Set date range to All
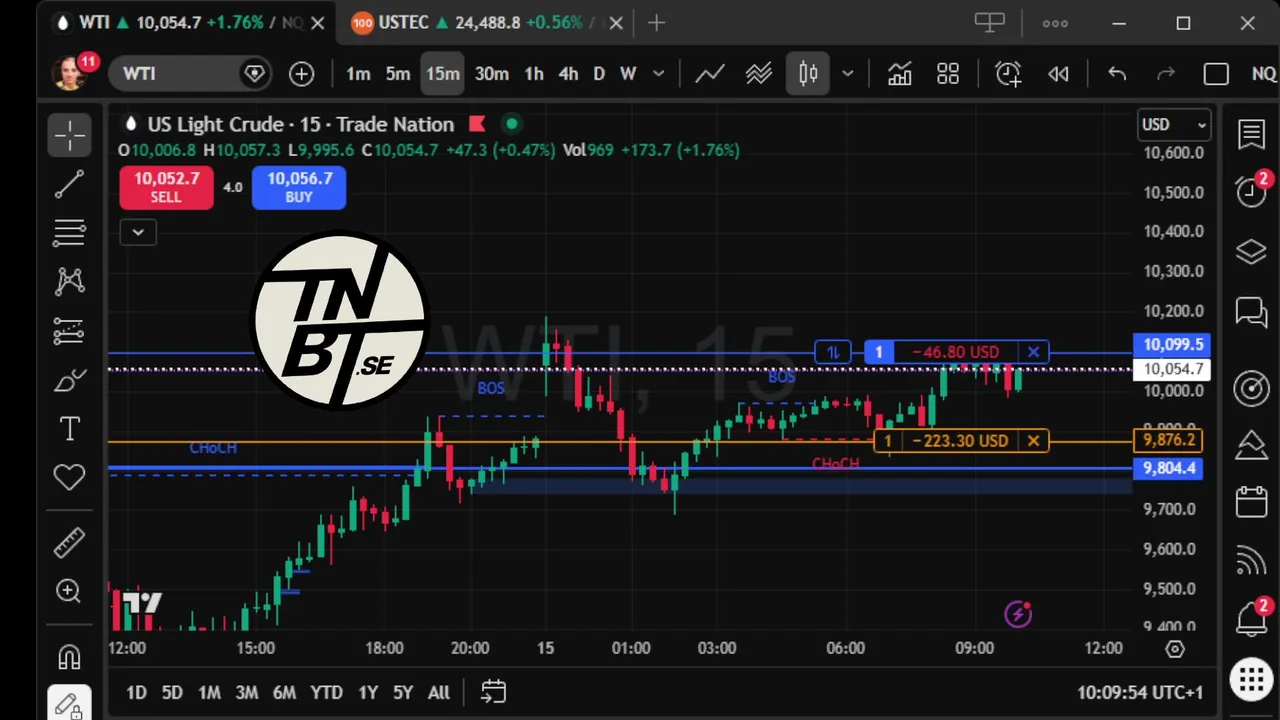 point(438,692)
